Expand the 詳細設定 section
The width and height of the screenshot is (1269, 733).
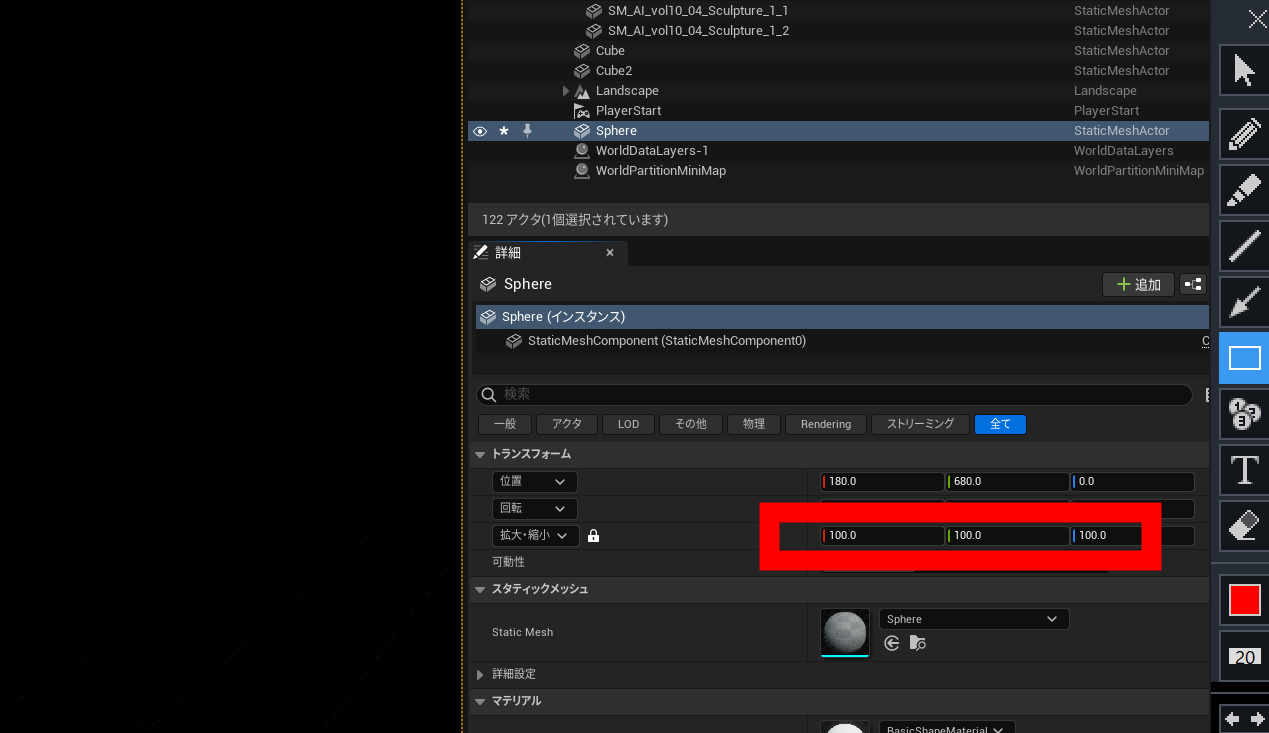tap(480, 675)
